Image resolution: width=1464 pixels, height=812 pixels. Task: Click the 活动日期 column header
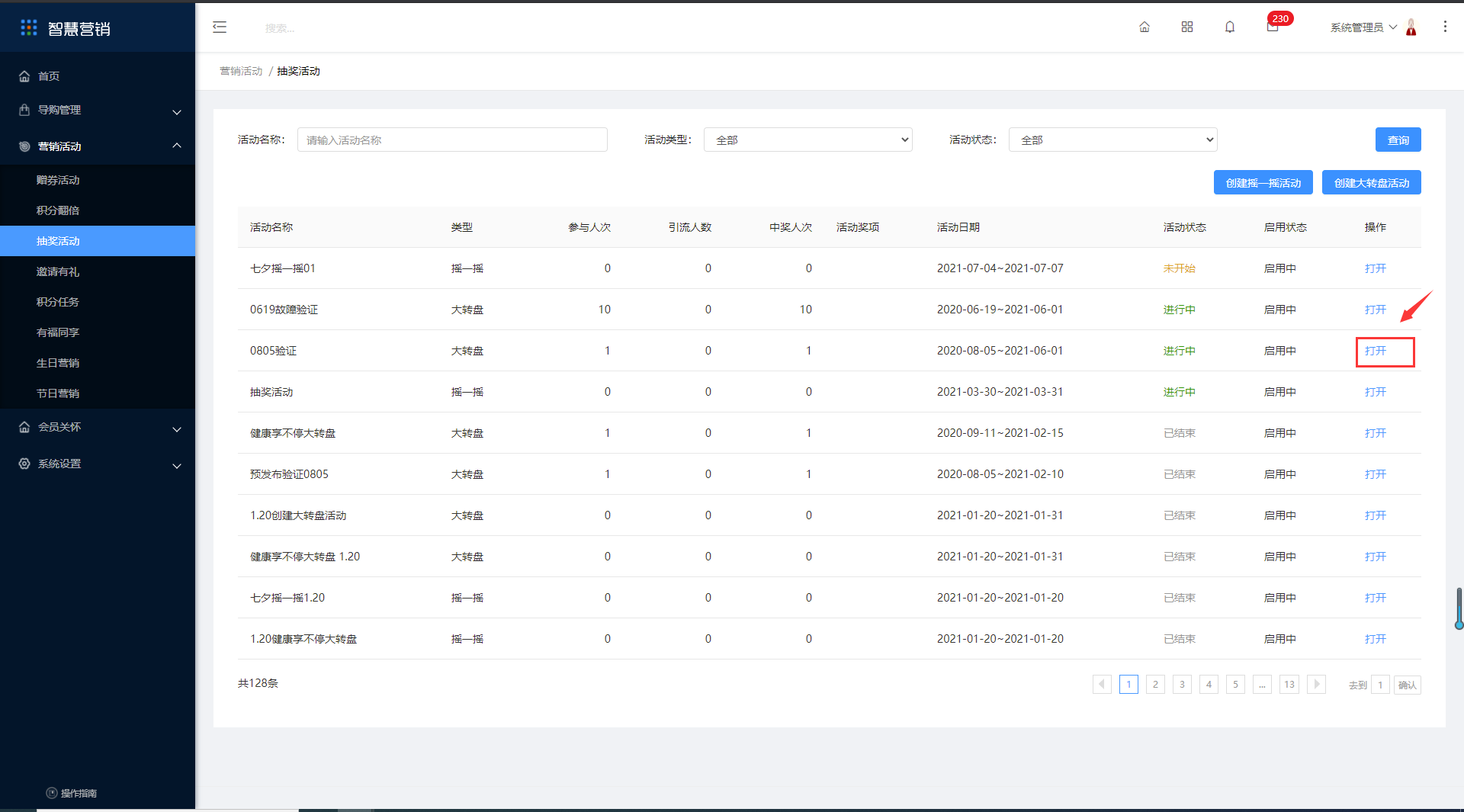pos(958,227)
